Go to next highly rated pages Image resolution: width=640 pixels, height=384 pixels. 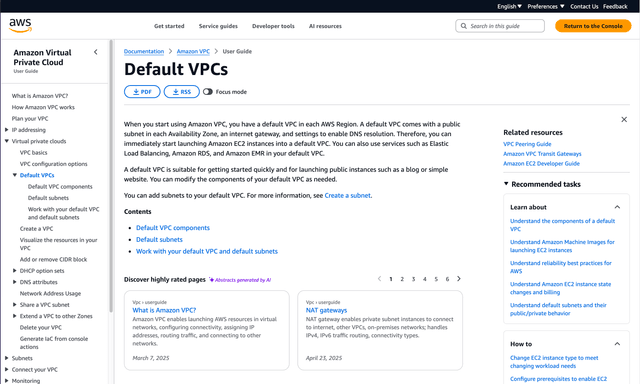point(459,279)
